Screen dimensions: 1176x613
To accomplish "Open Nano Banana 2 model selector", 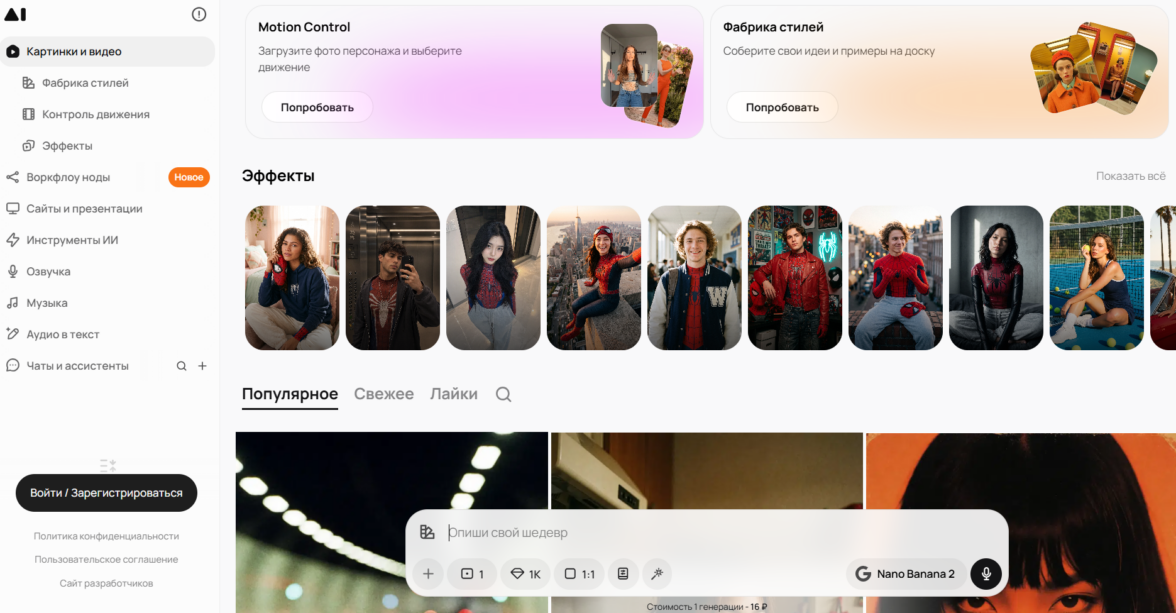I will [x=905, y=574].
